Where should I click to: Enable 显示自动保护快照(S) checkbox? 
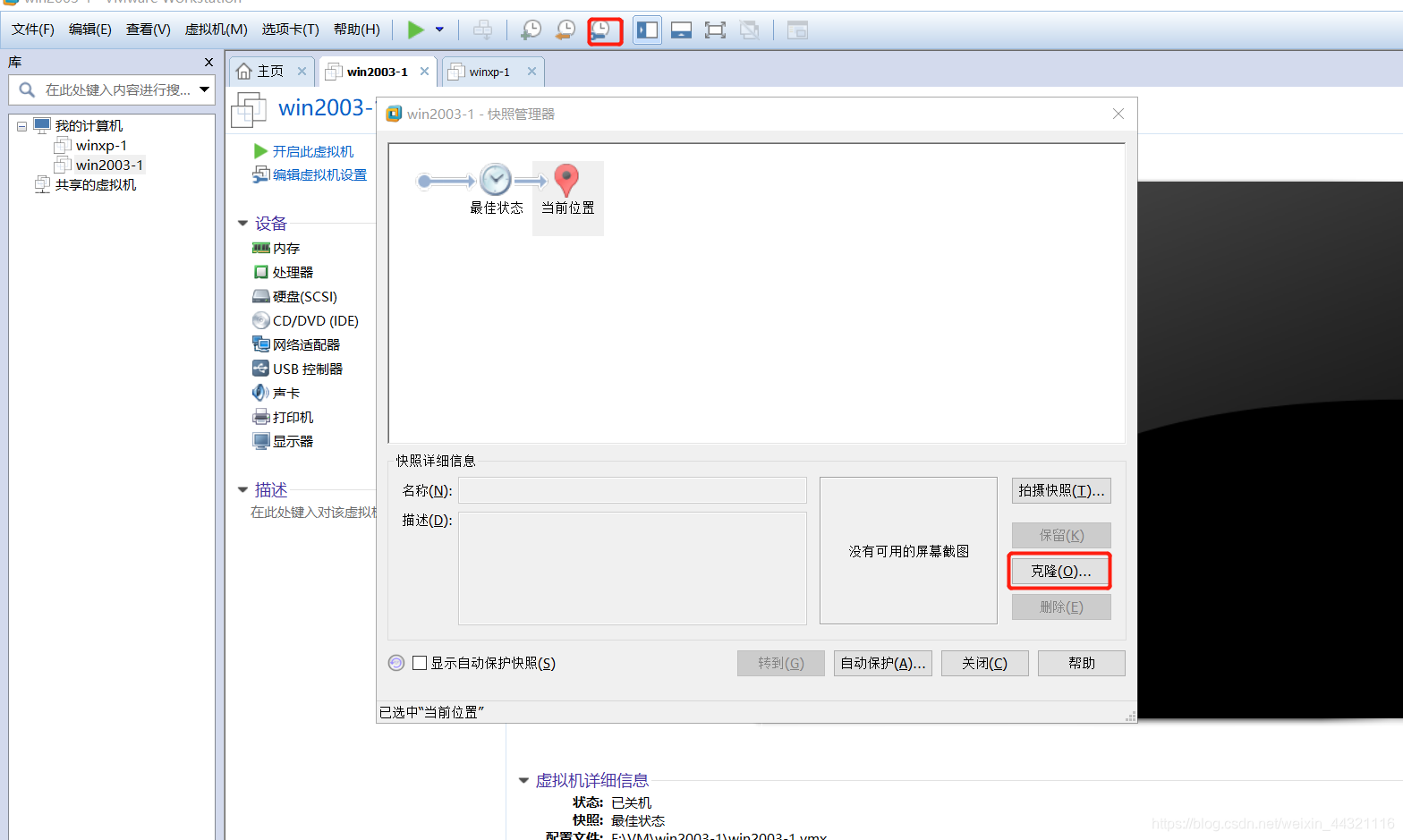click(420, 663)
